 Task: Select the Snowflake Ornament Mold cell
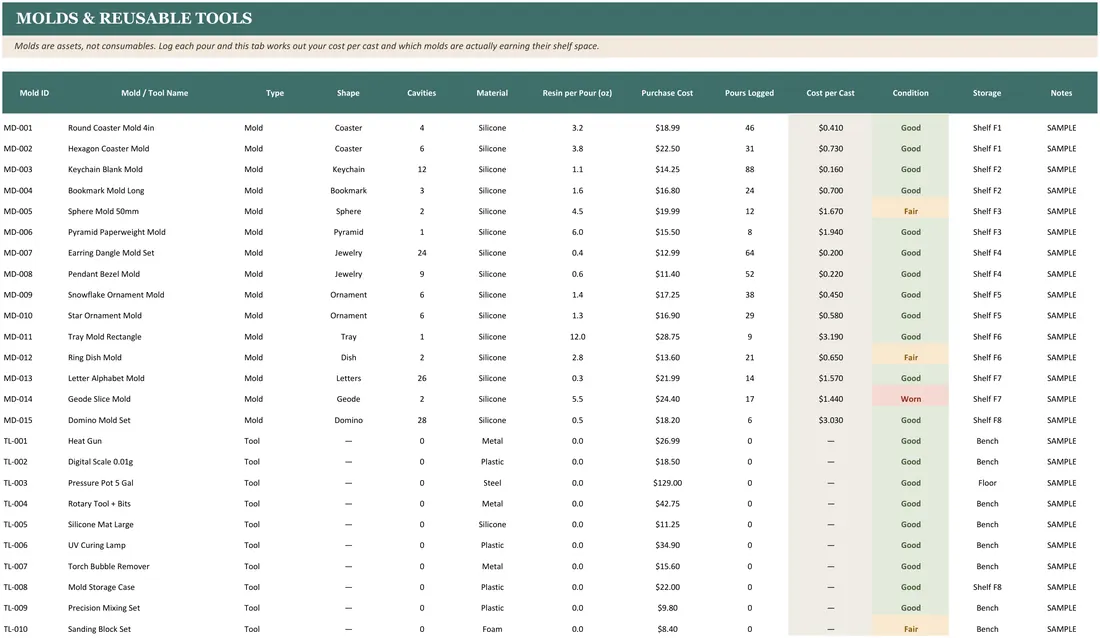pos(116,295)
